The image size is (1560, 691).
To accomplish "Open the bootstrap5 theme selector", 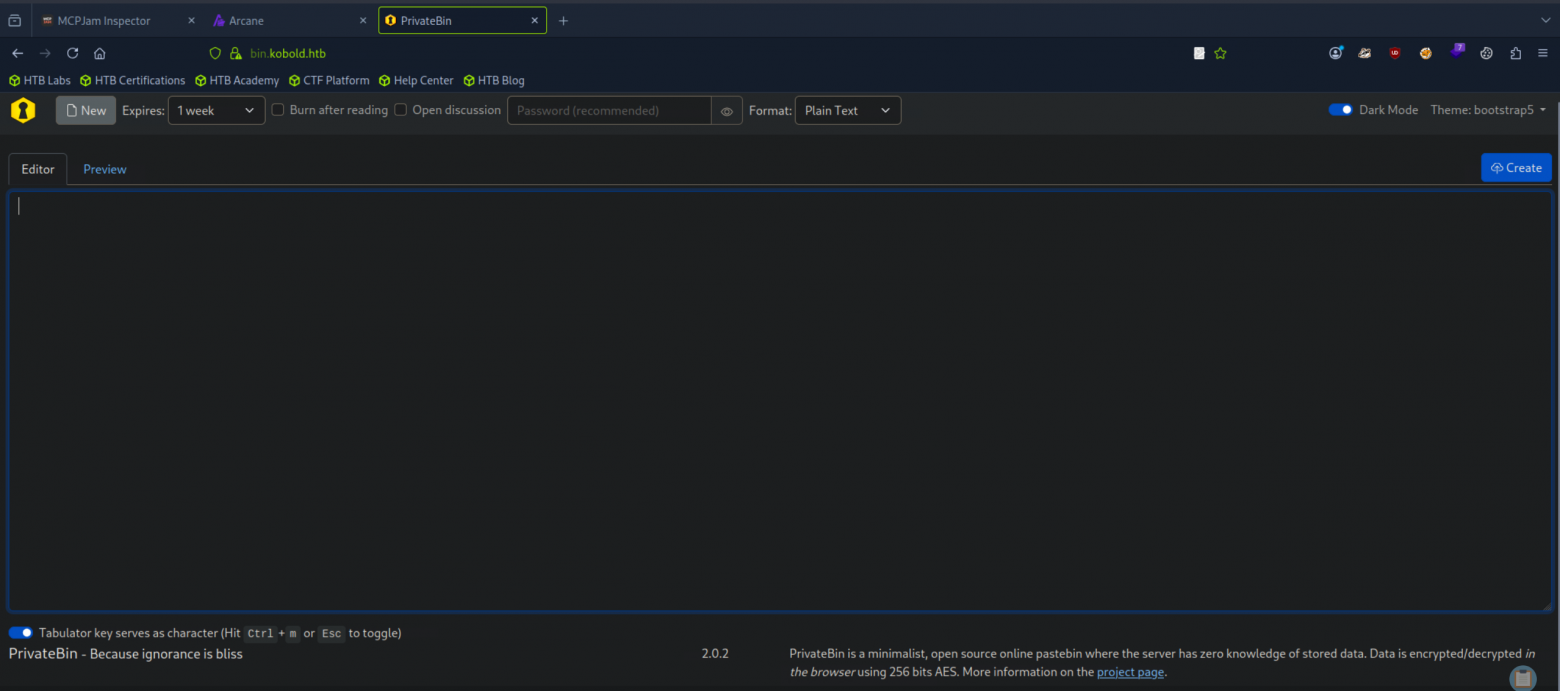I will [x=1488, y=110].
